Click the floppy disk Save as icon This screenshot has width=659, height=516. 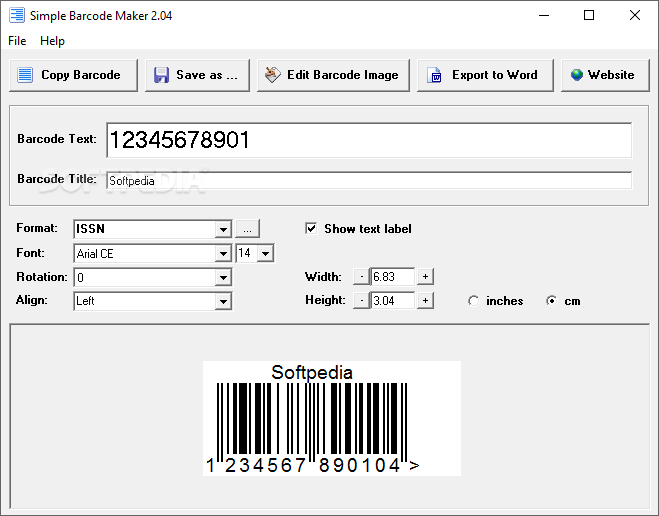coord(161,75)
